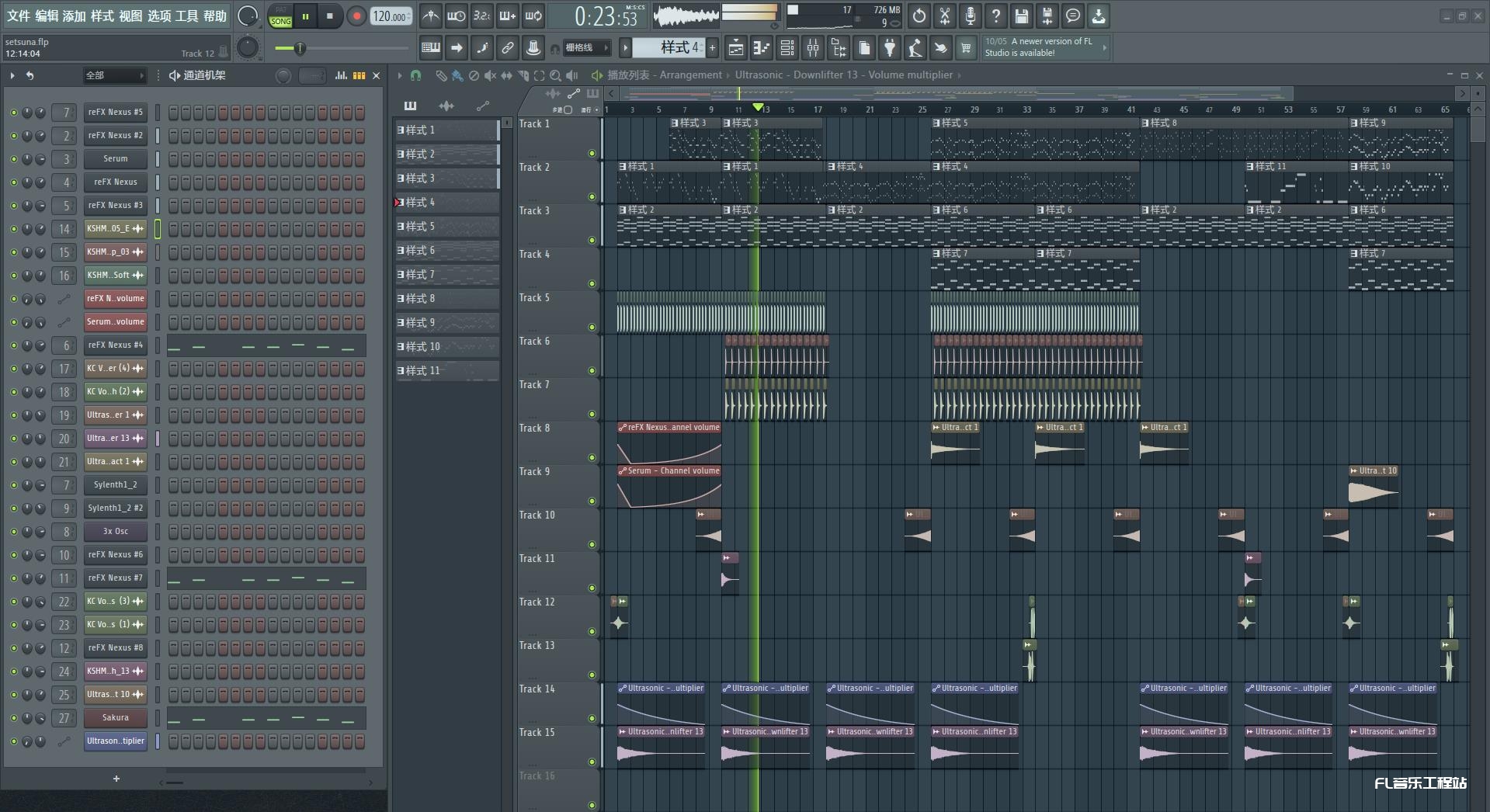1490x812 pixels.
Task: Click the 120.000 tempo field
Action: point(391,16)
